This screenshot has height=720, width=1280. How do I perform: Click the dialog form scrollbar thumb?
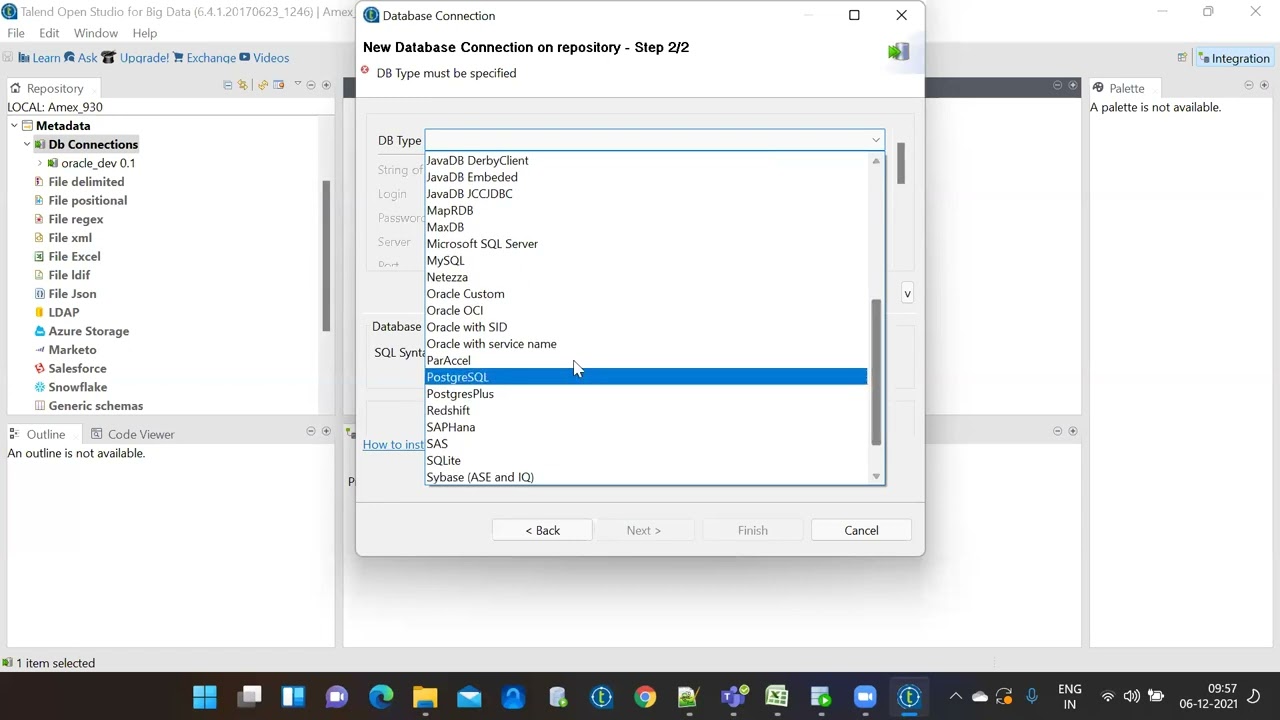tap(900, 164)
